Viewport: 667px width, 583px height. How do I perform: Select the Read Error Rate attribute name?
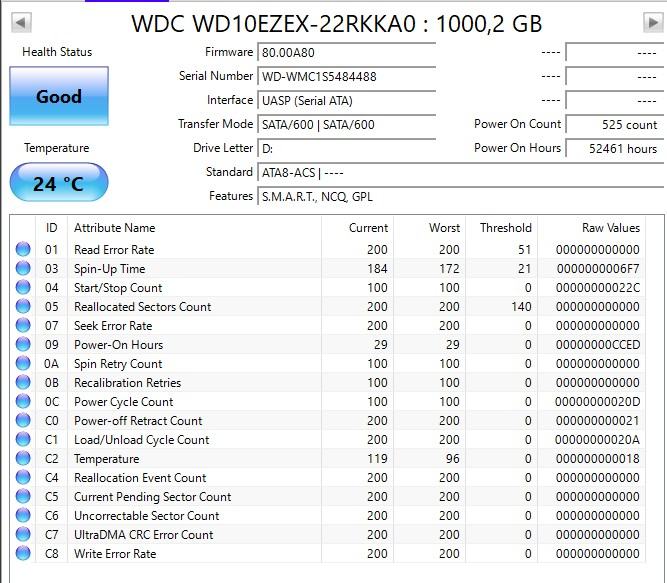click(114, 250)
